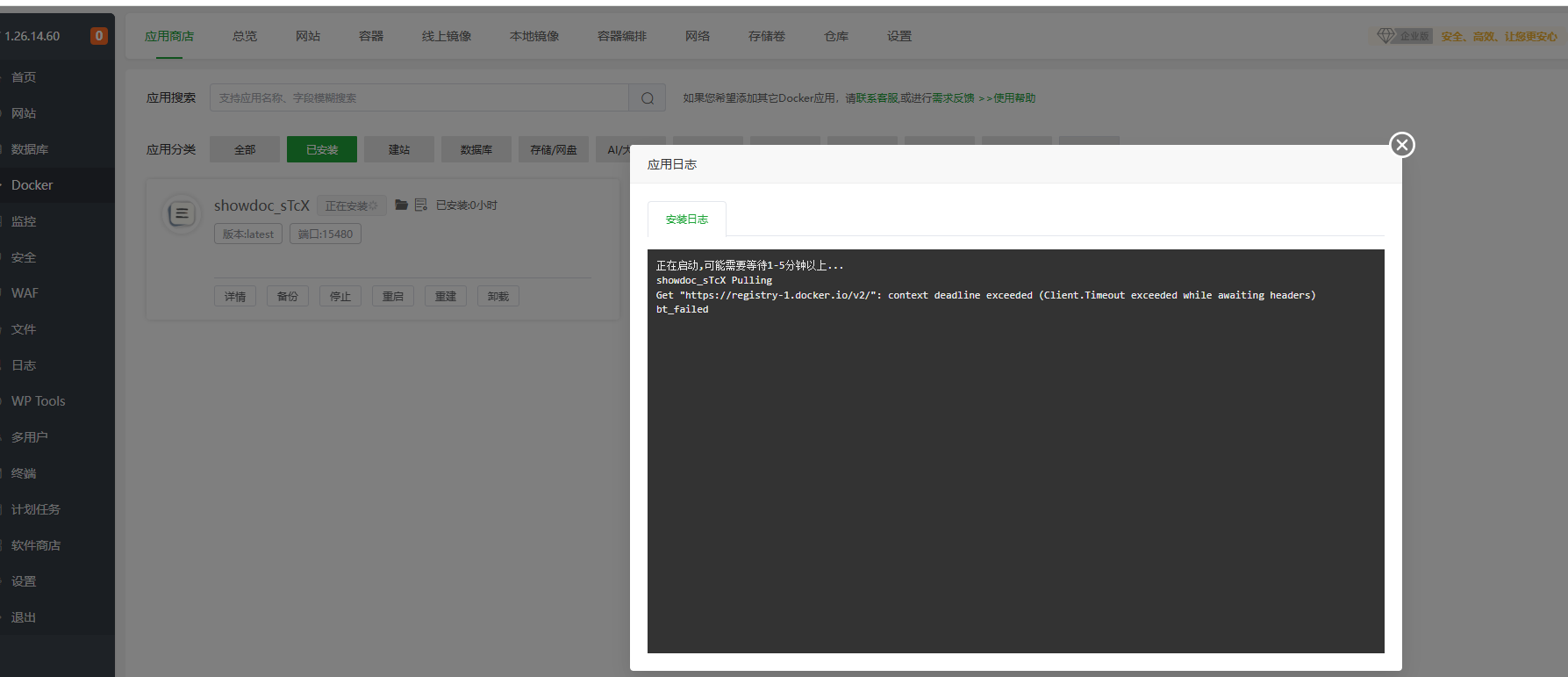Go to 终端 in the sidebar
The image size is (1568, 677).
[x=24, y=473]
